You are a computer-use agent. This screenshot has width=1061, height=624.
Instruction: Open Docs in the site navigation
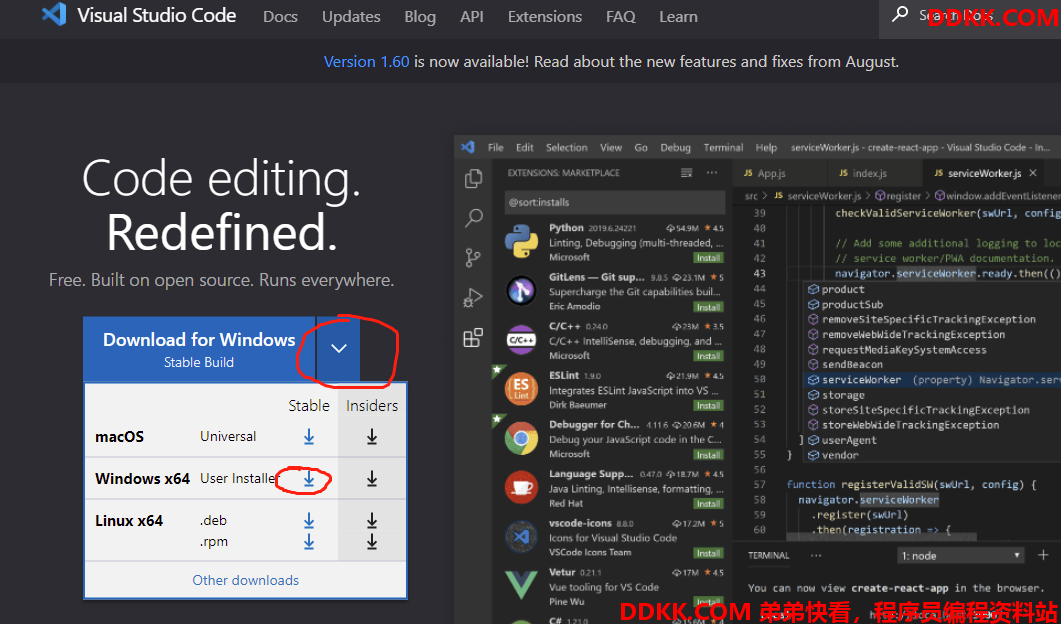tap(280, 17)
